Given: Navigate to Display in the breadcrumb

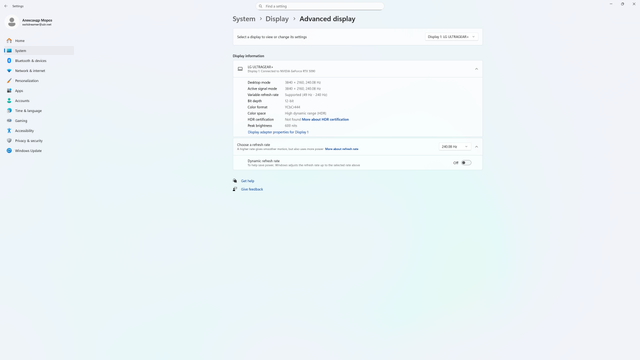Looking at the screenshot, I should pos(277,19).
